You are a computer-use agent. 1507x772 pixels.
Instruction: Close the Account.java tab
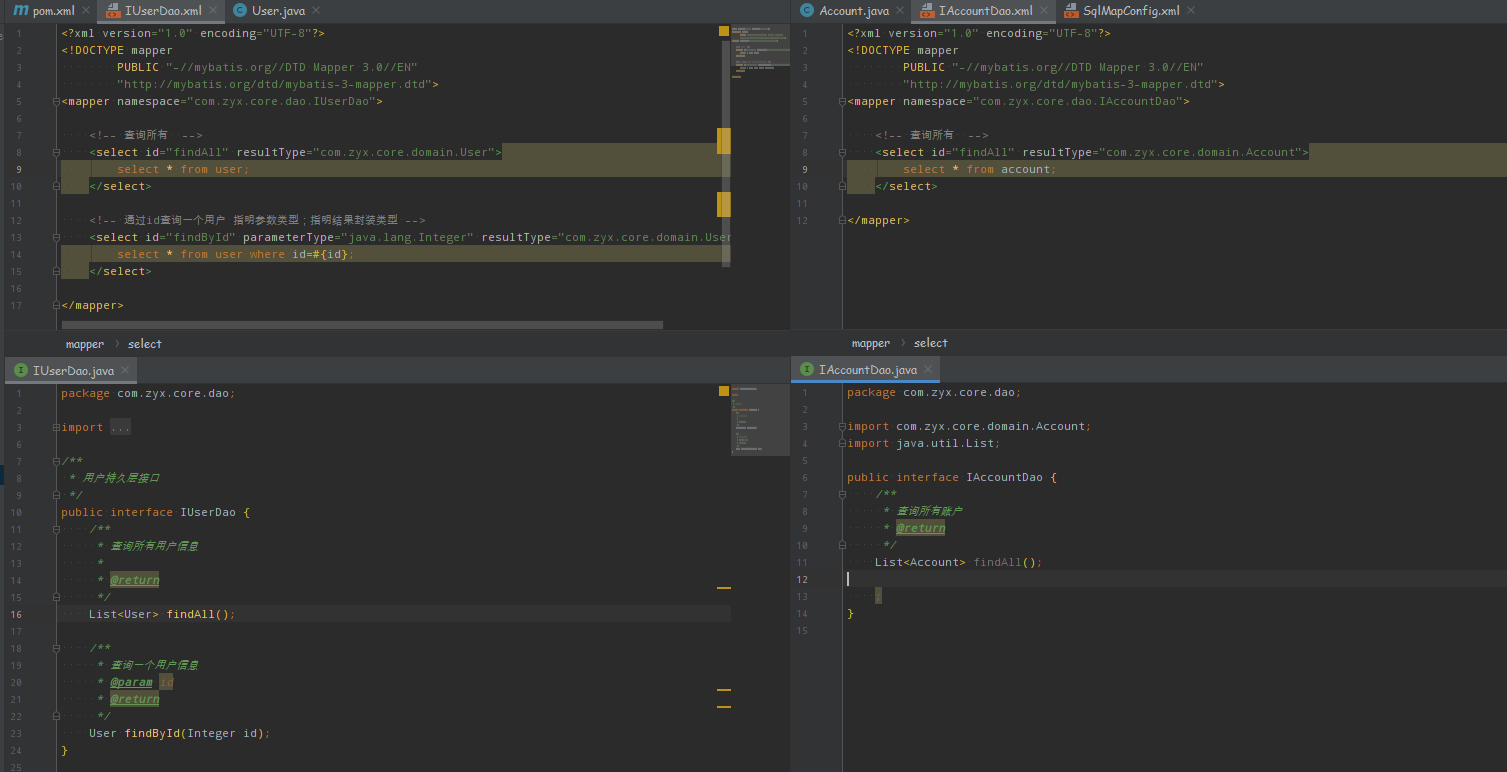(900, 11)
